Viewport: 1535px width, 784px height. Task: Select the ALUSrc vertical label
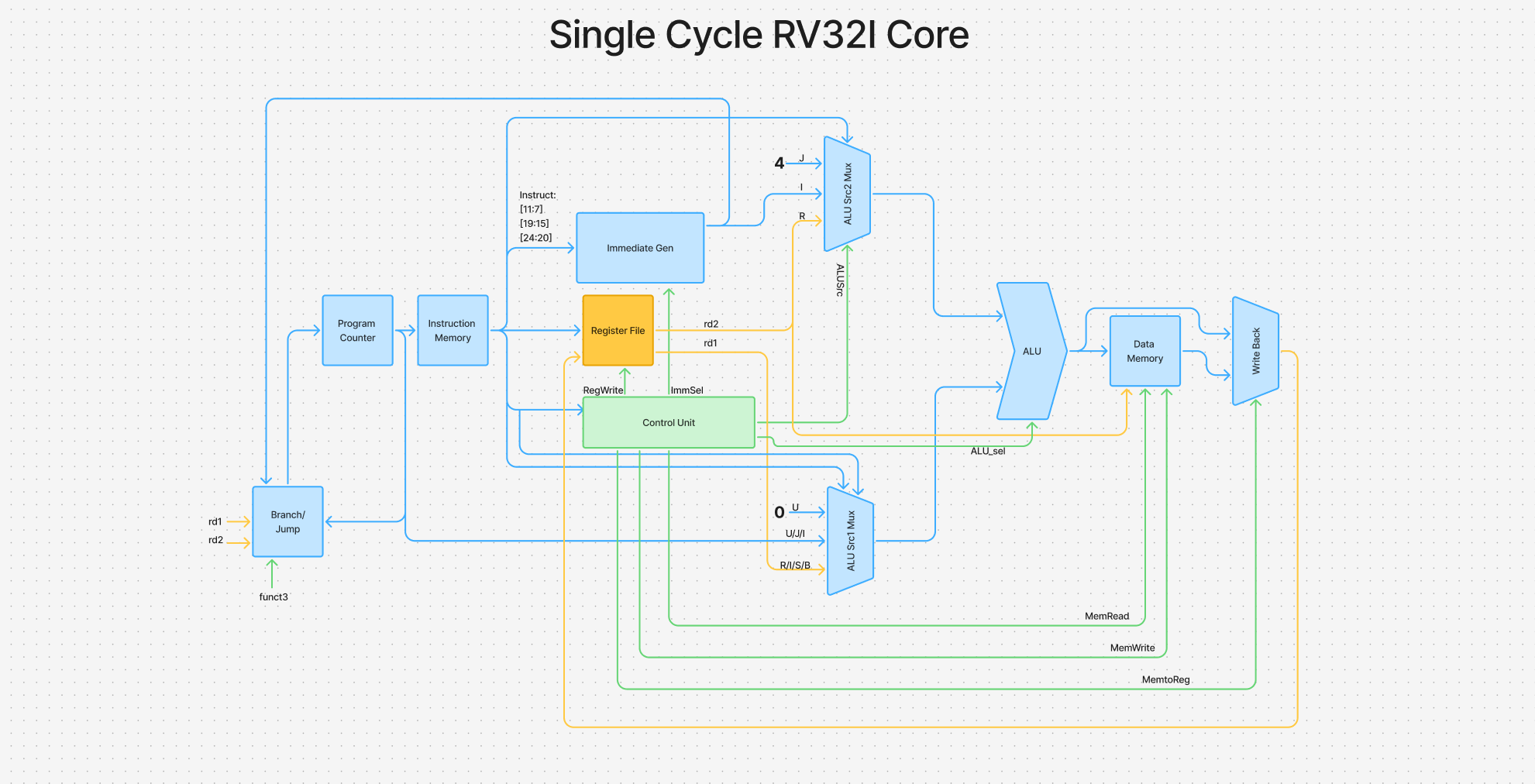[840, 280]
